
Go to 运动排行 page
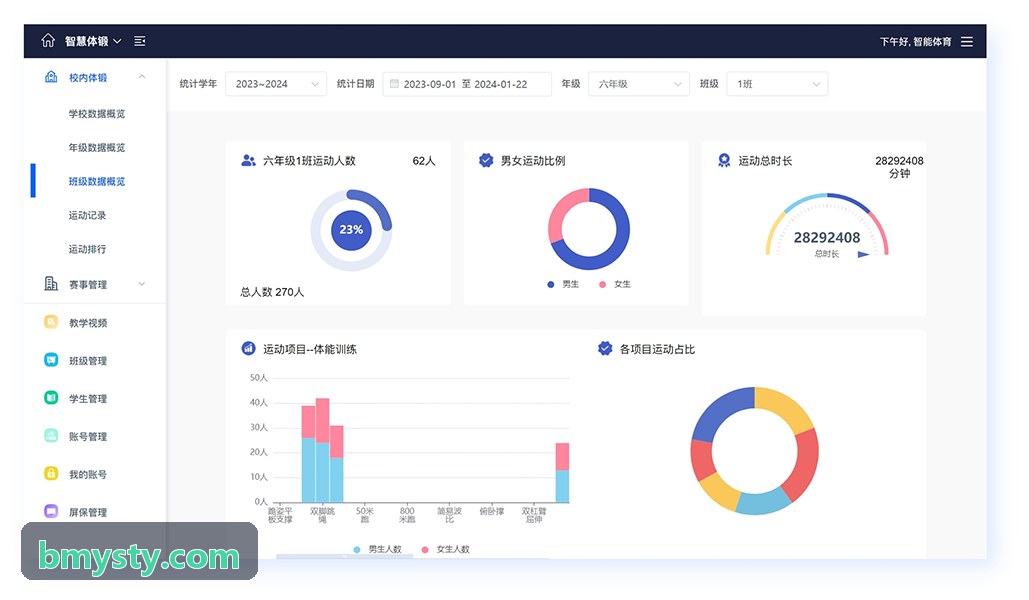tap(87, 249)
